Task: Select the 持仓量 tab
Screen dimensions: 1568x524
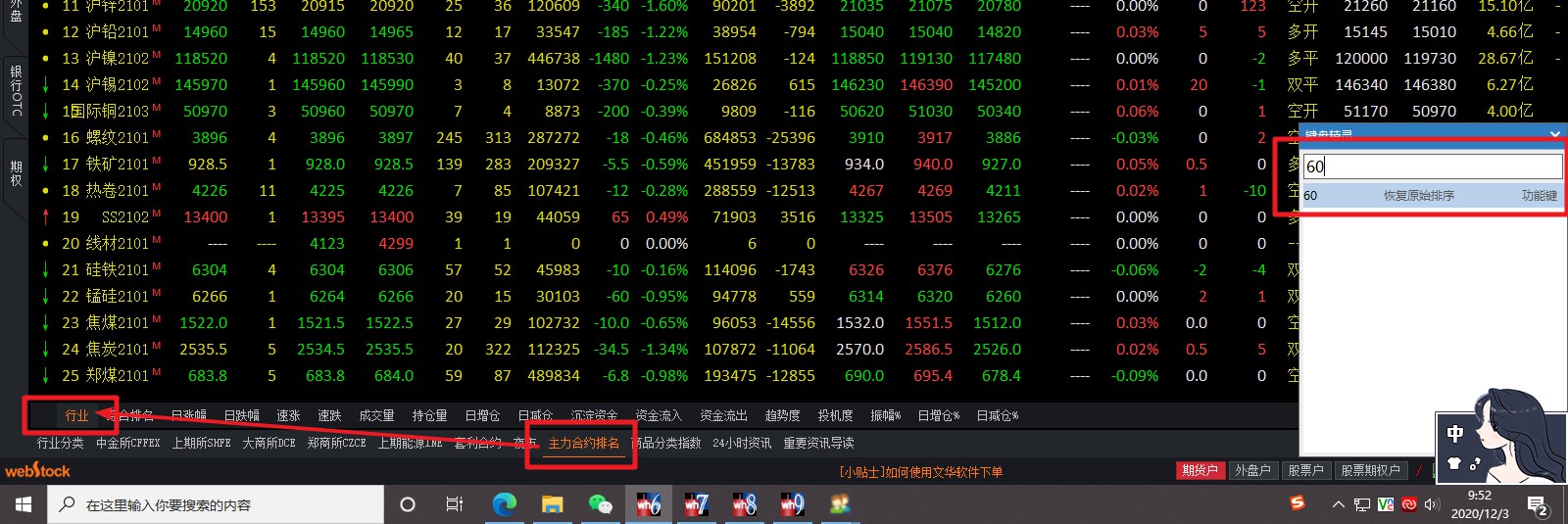Action: (x=429, y=416)
